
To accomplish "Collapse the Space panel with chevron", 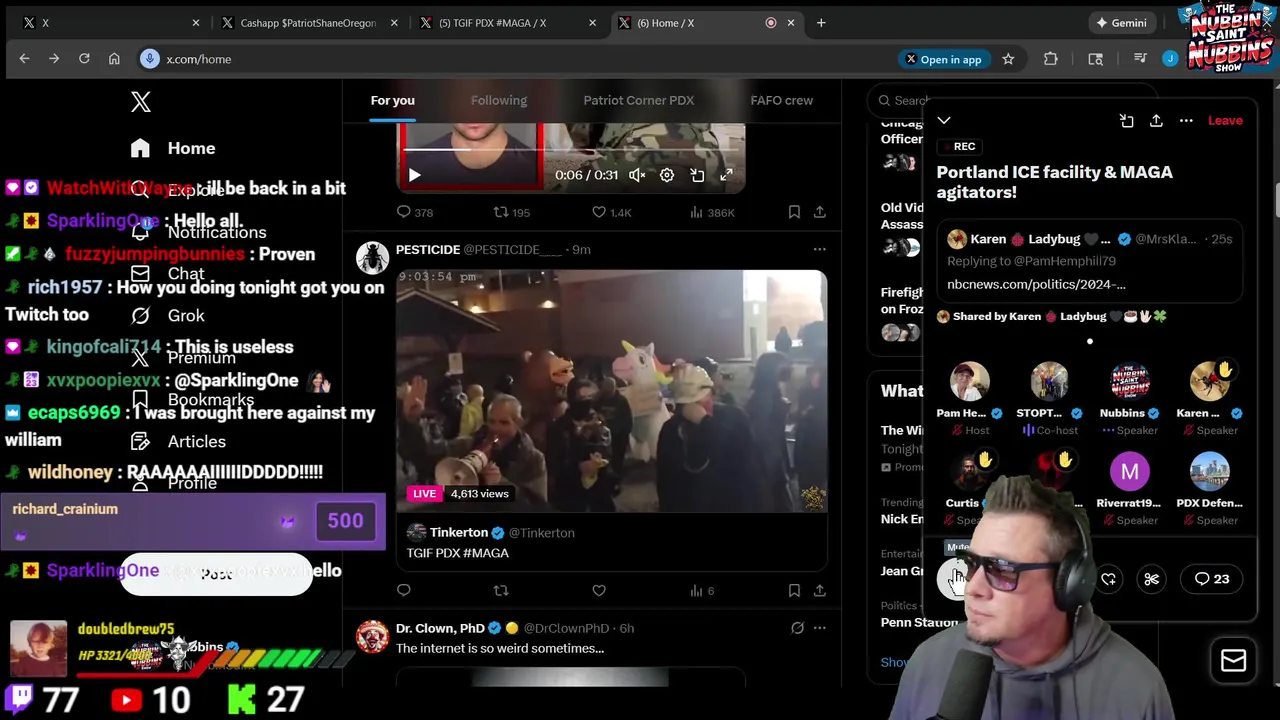I will click(x=944, y=121).
